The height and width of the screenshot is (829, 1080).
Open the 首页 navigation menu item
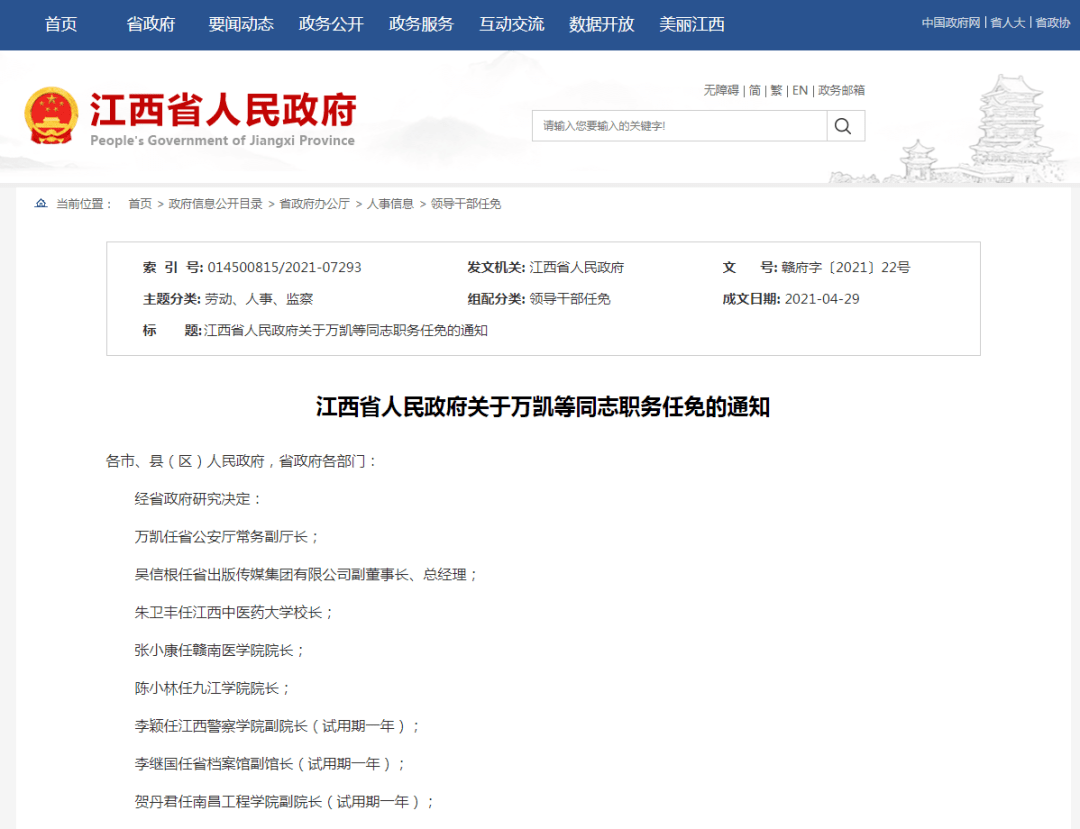click(60, 24)
